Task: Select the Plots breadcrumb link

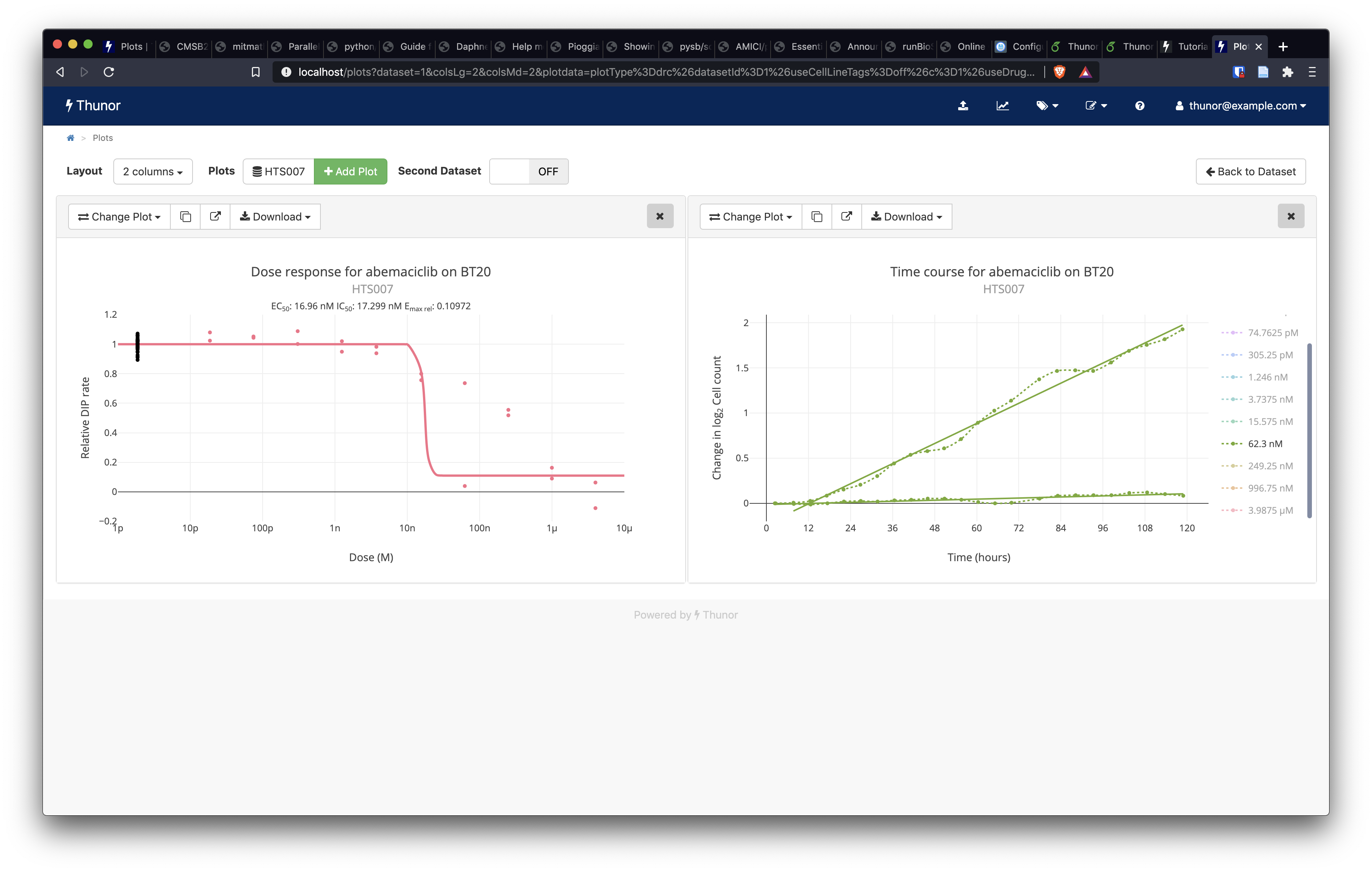Action: pos(103,137)
